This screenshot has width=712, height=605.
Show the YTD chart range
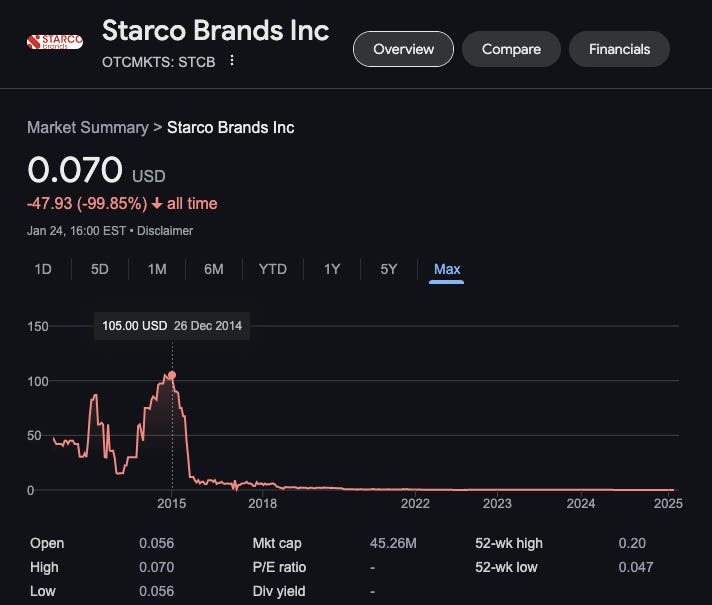272,269
